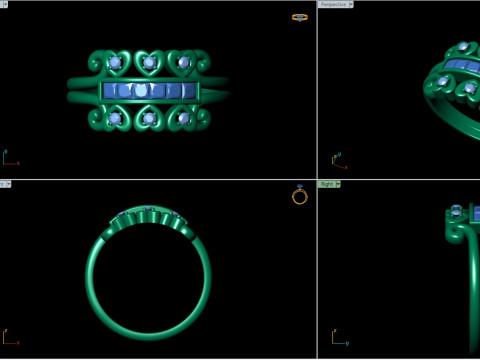
Task: Select the top-middle heart stone in top view
Action: click(149, 62)
